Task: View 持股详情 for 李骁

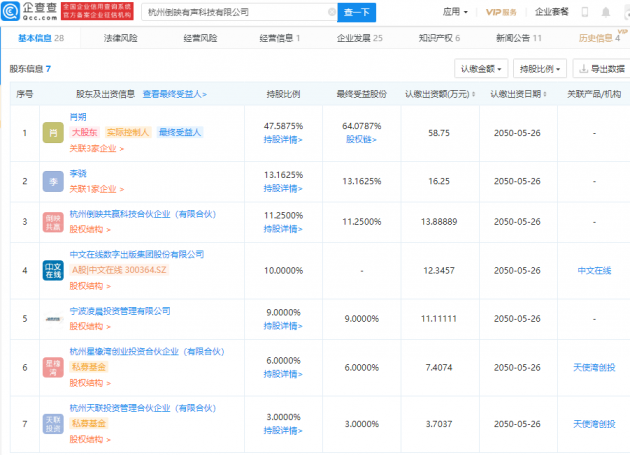Action: tap(283, 188)
